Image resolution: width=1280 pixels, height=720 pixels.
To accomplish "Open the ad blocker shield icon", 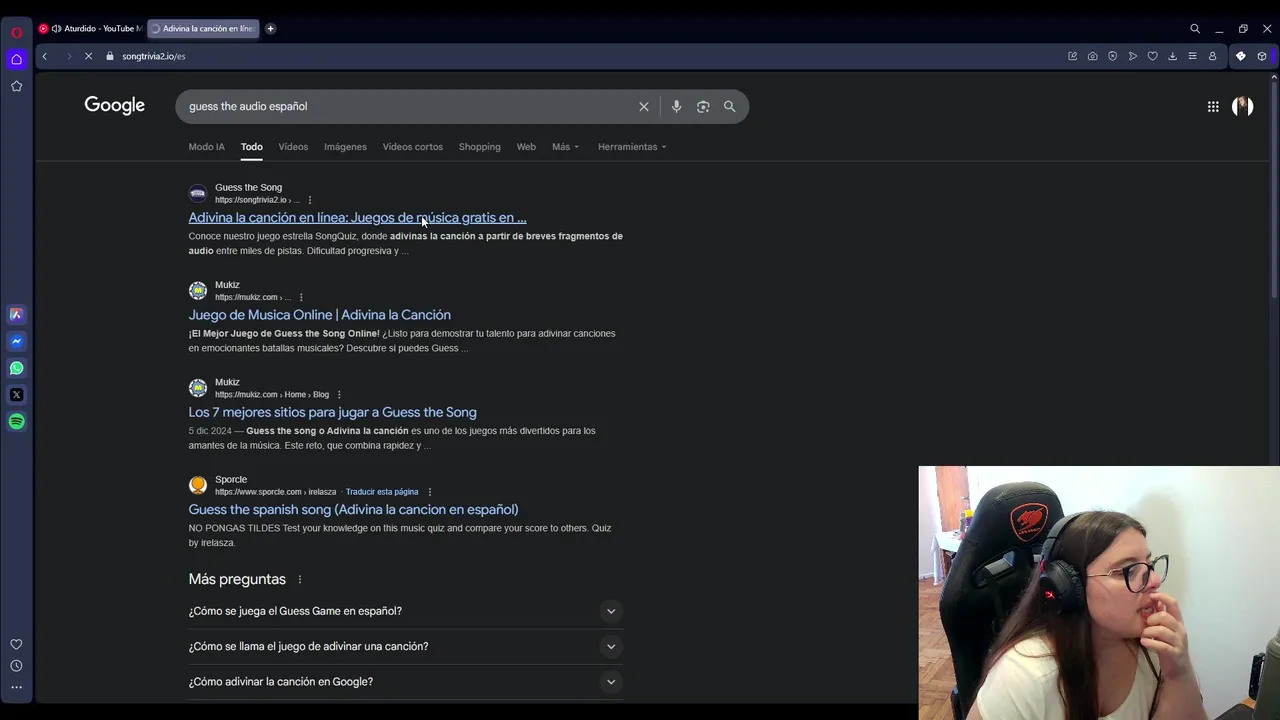I will point(1112,56).
